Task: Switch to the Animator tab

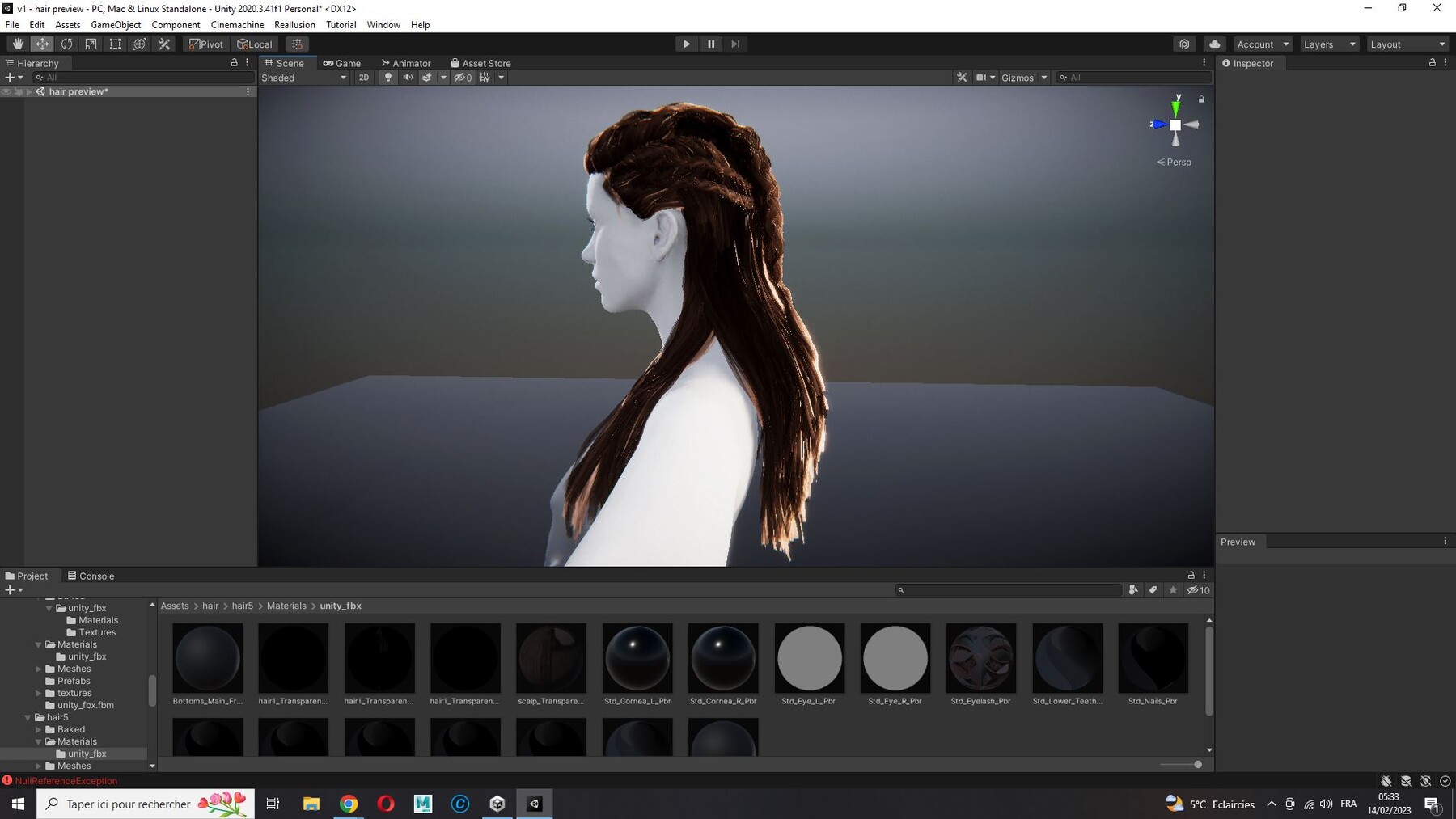Action: pyautogui.click(x=406, y=63)
